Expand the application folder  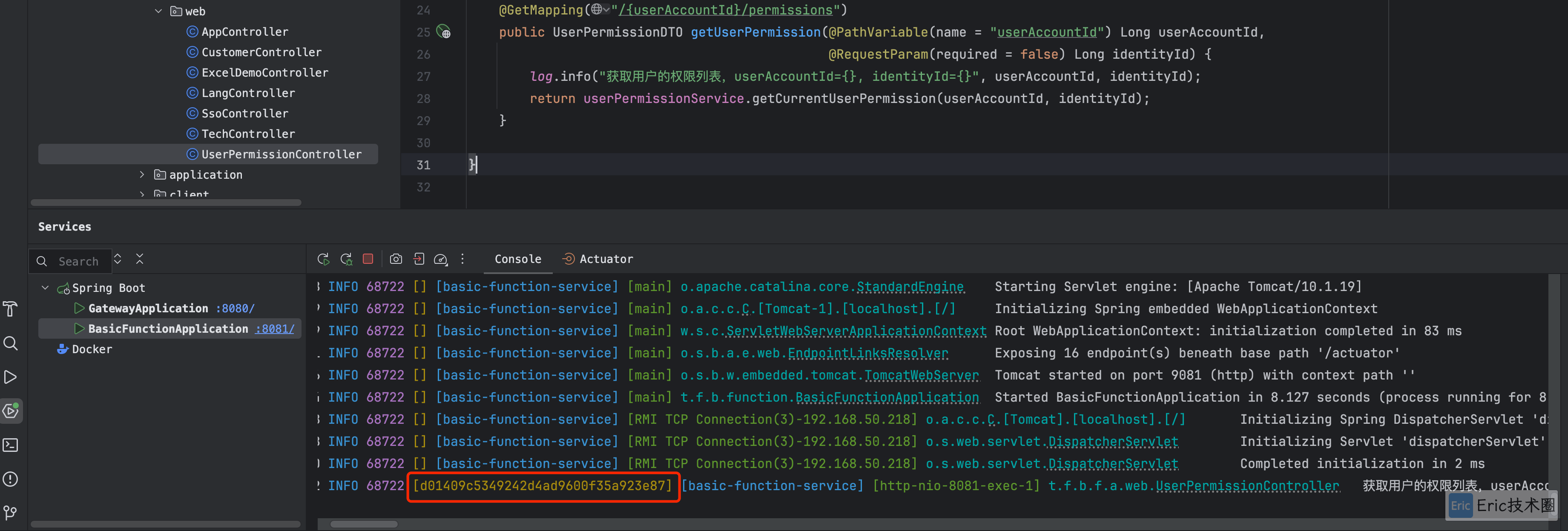(142, 174)
